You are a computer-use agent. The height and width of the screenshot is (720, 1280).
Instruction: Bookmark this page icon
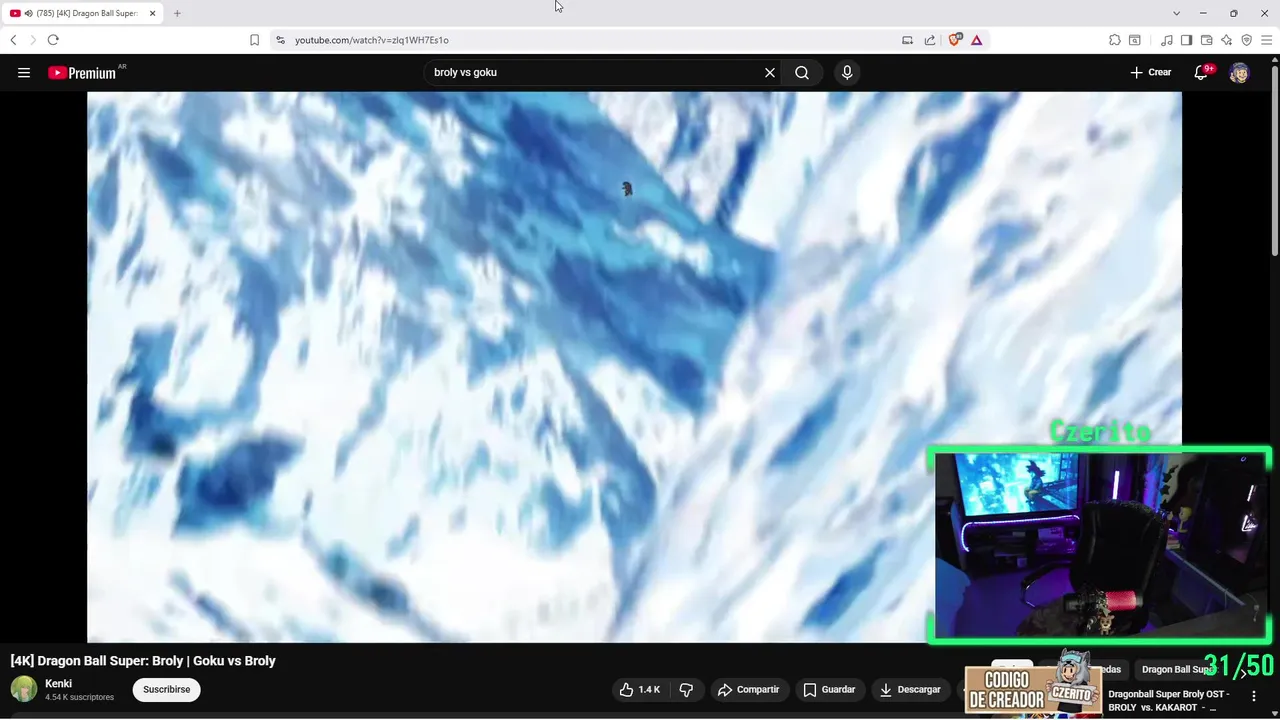pos(254,40)
